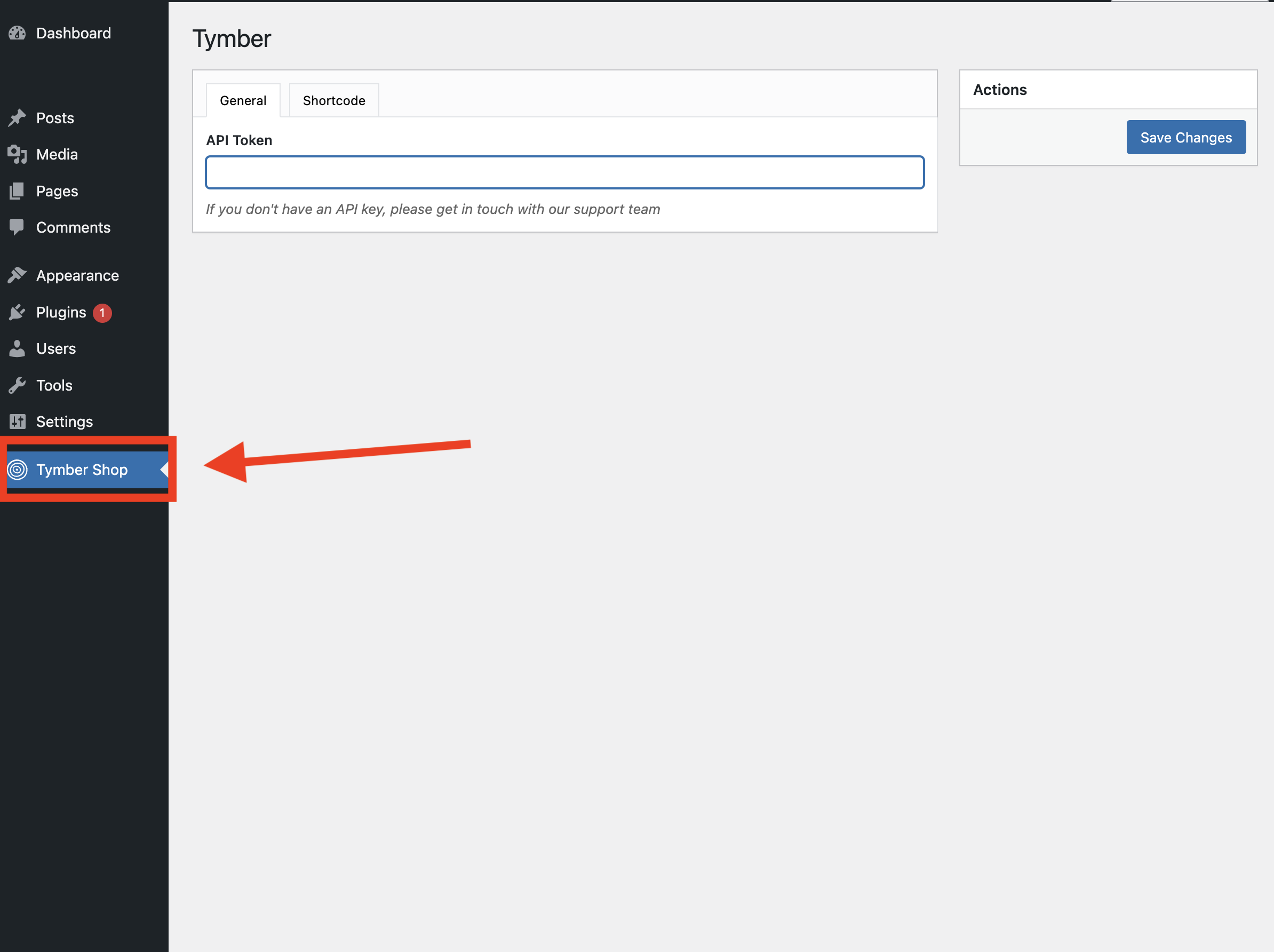Navigate to Pages

57,191
